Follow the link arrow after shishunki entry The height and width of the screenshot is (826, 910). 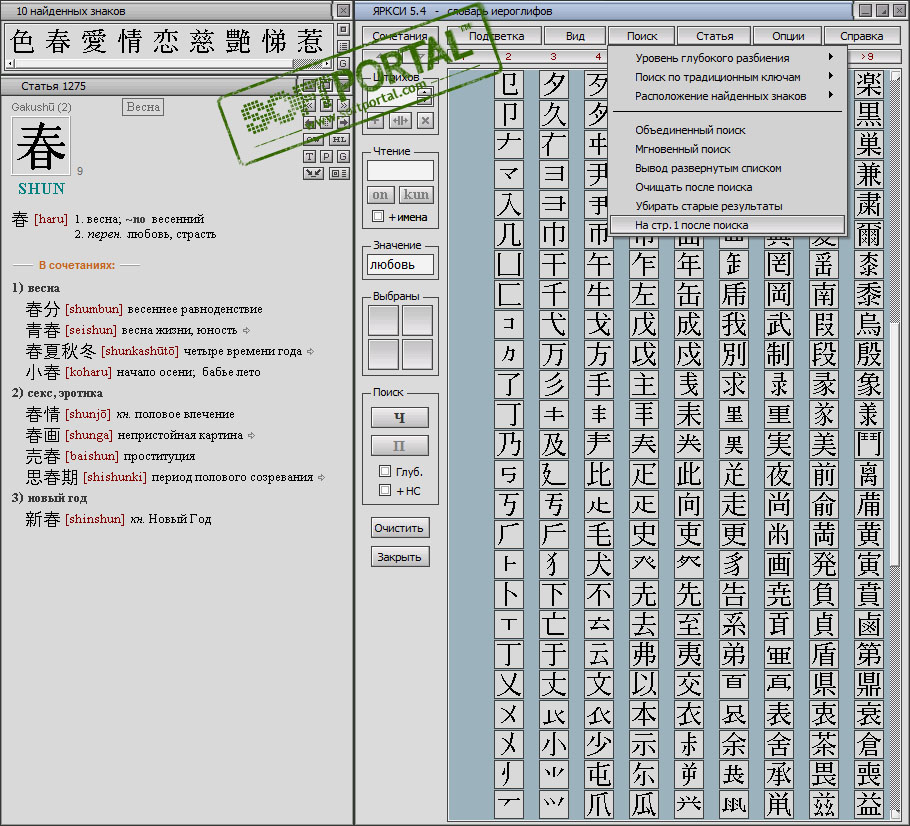point(322,477)
